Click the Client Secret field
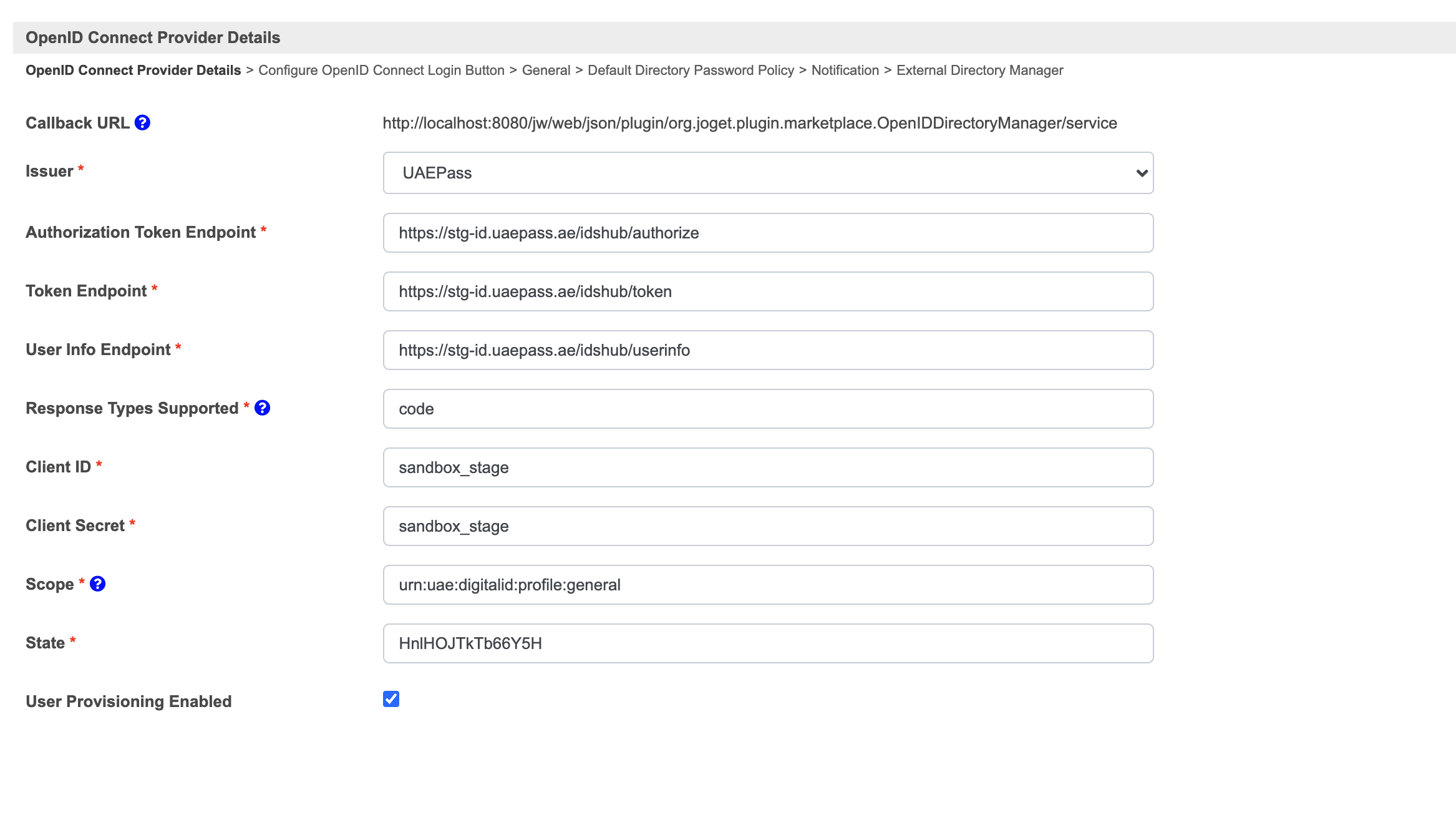 768,526
